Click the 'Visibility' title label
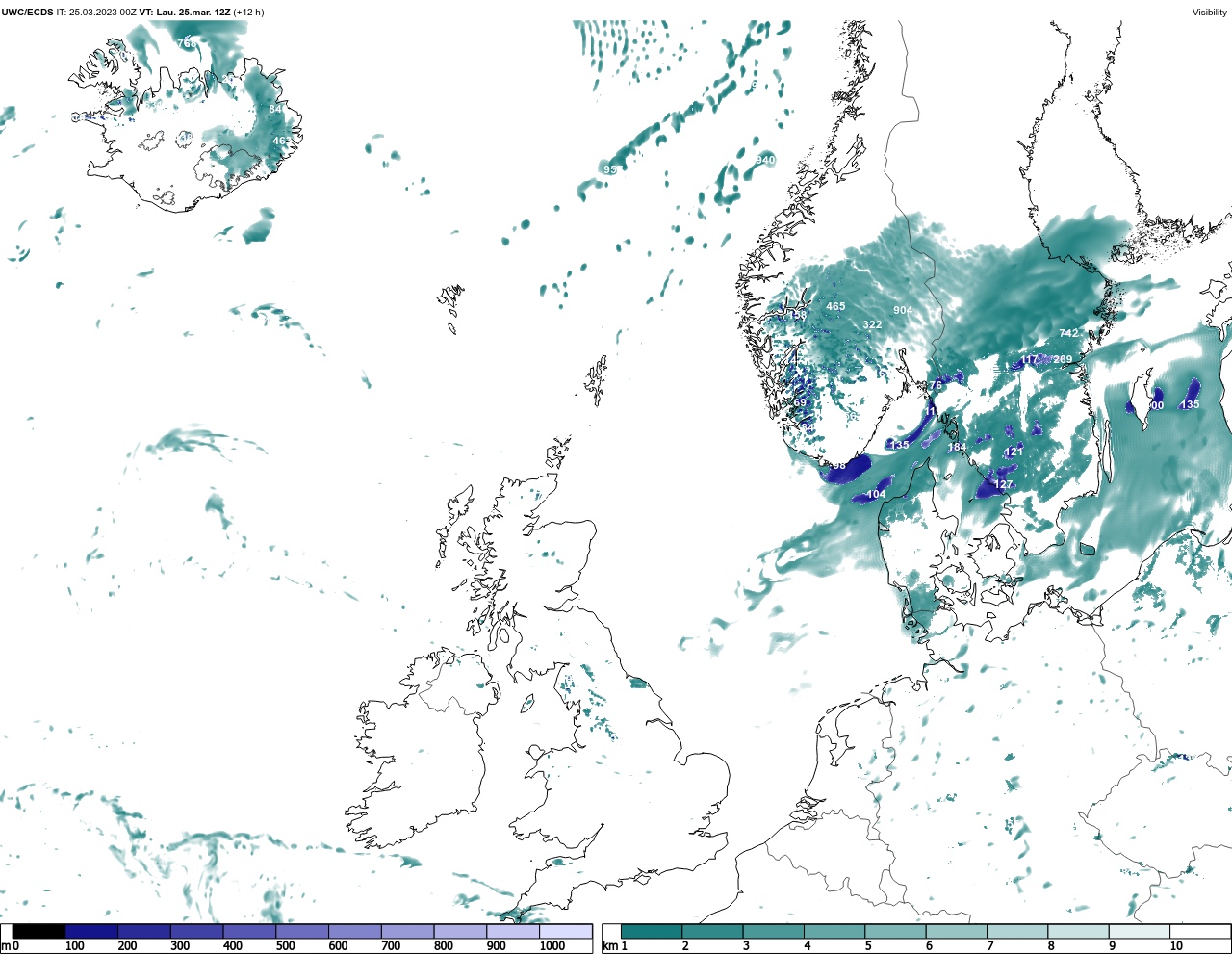The image size is (1232, 954). point(1210,12)
